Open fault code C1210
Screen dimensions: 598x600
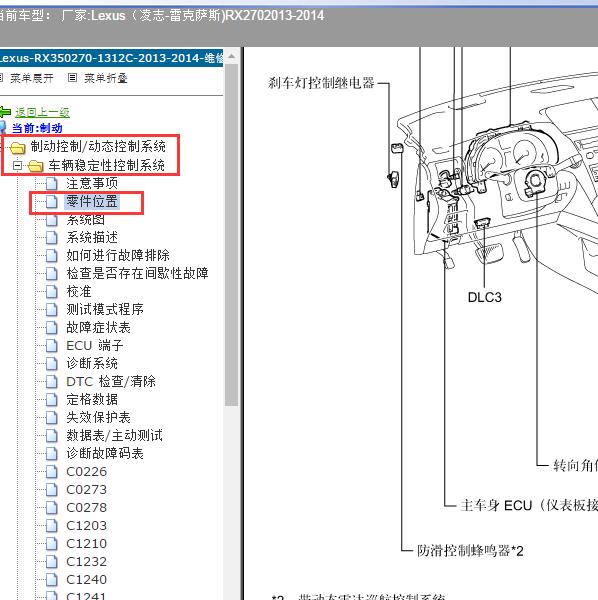[x=86, y=543]
